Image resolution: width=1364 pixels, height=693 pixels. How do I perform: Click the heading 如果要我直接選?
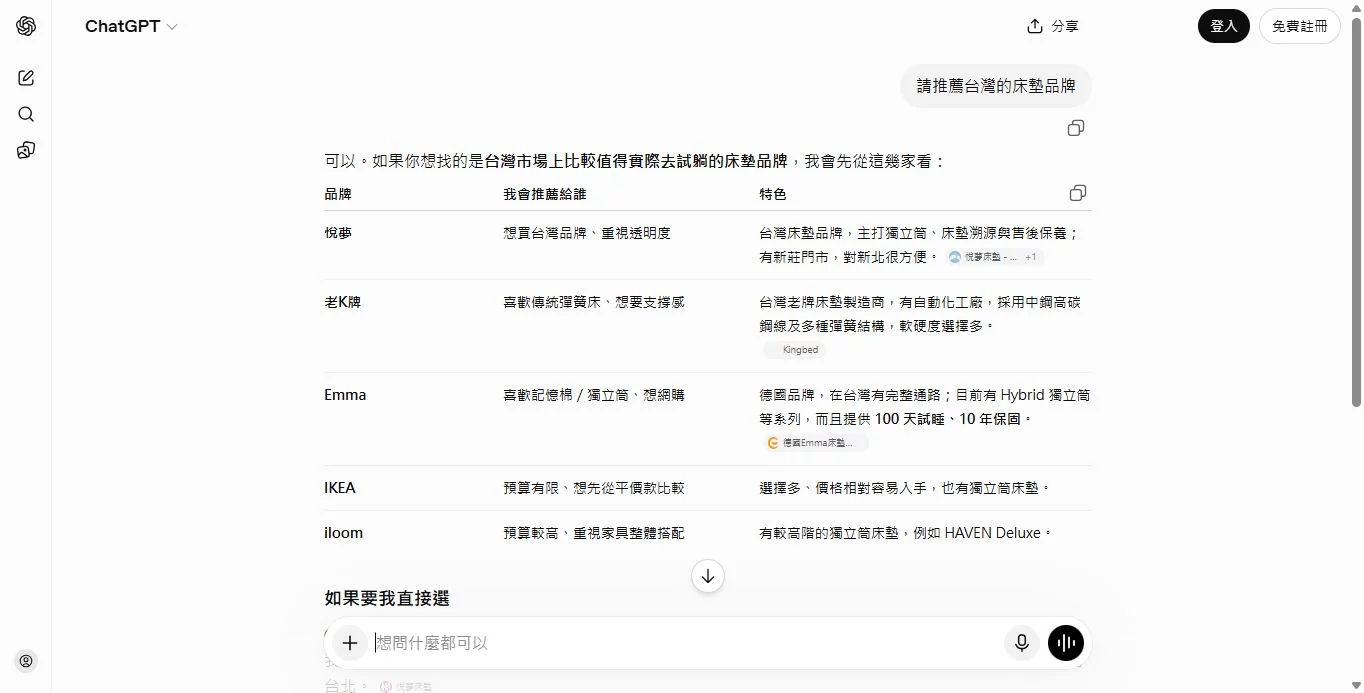387,598
